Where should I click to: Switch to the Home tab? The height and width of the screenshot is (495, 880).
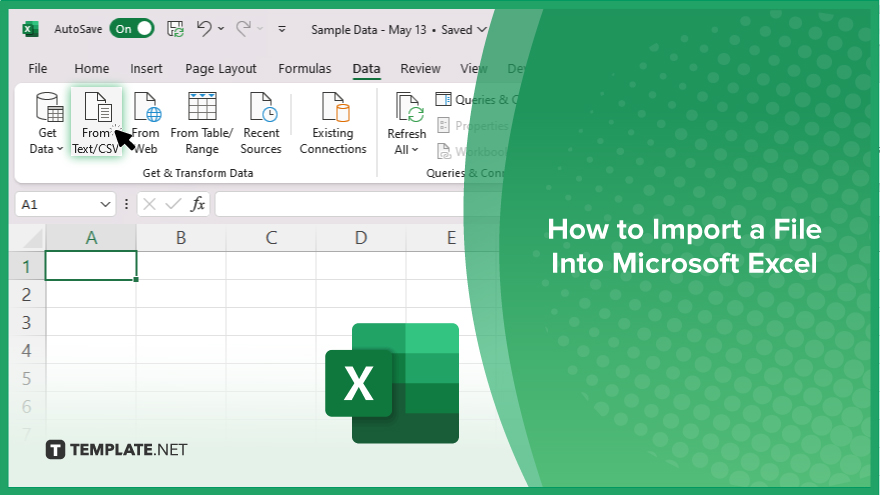tap(91, 68)
